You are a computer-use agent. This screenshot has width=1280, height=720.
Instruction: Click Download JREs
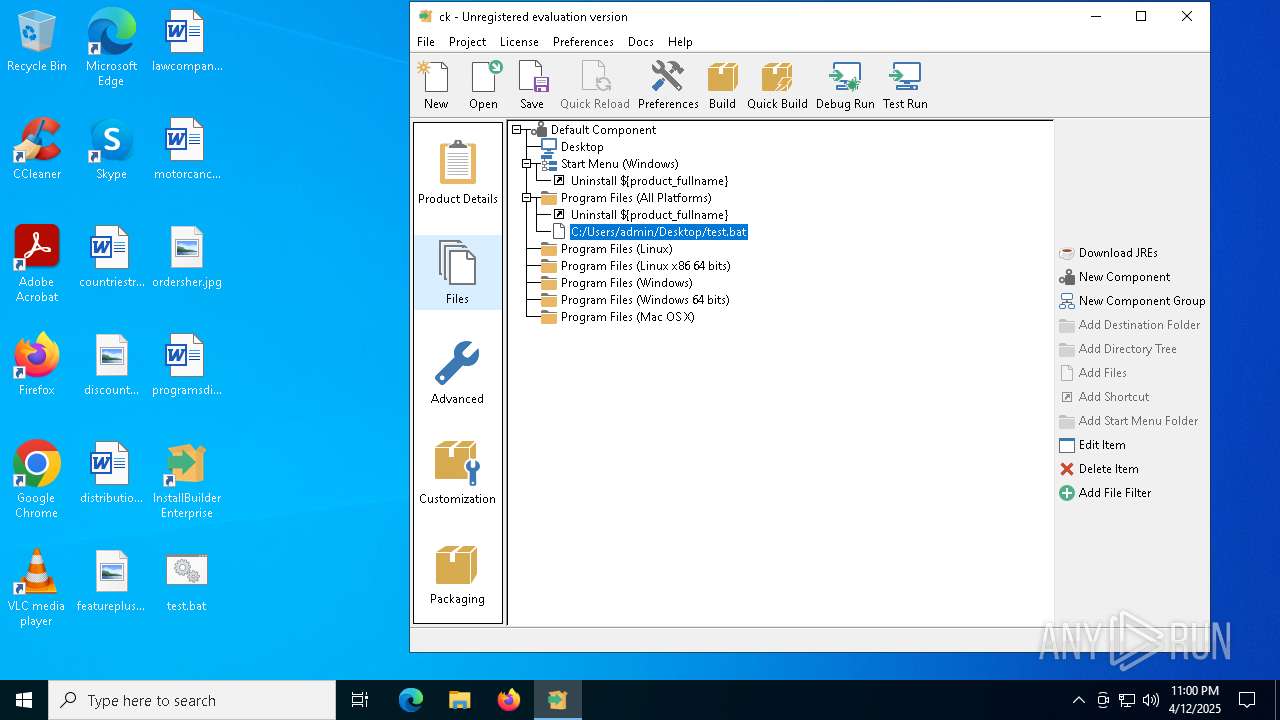click(1108, 253)
